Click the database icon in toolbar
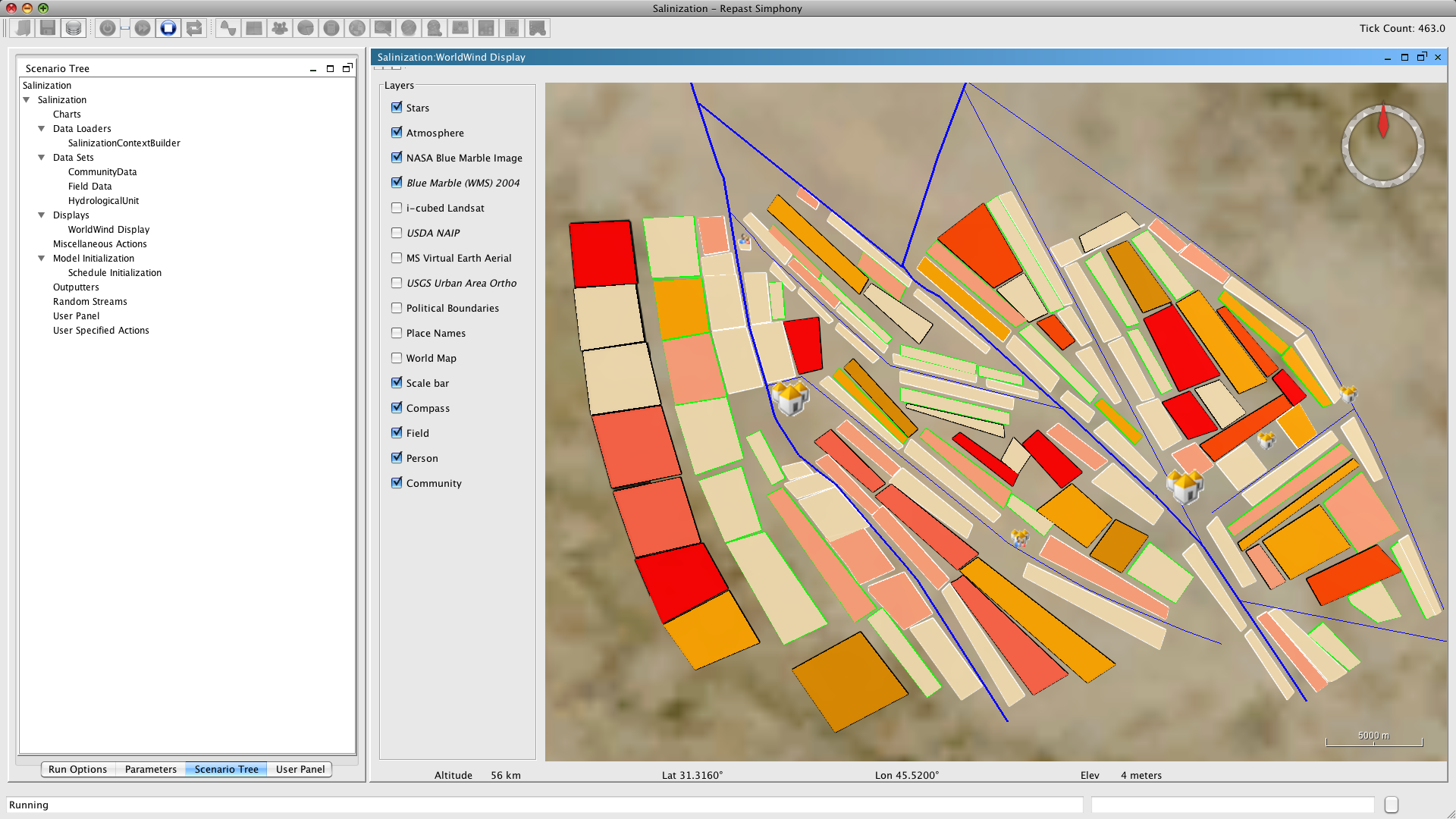This screenshot has width=1456, height=819. [74, 28]
